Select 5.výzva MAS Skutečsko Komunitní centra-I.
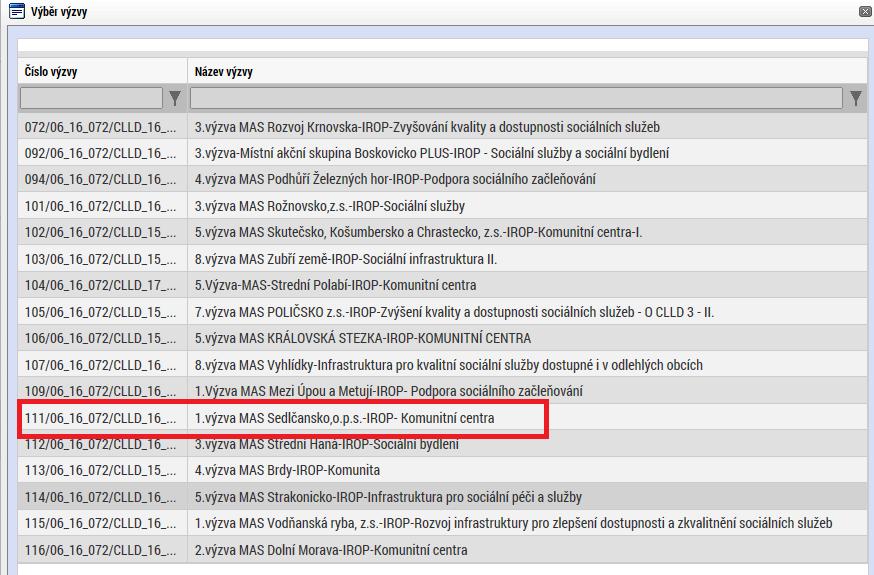Screen dimensions: 874x575 pos(418,232)
